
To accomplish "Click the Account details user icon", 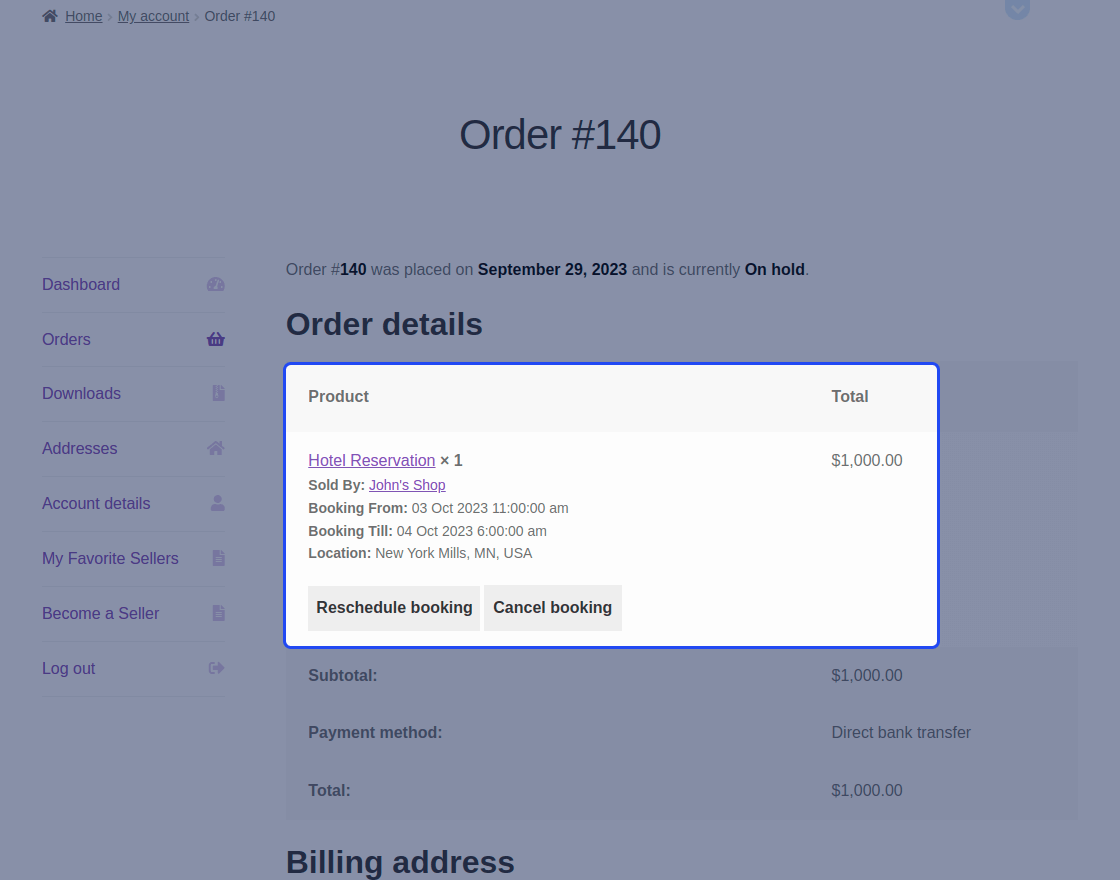I will [x=217, y=503].
